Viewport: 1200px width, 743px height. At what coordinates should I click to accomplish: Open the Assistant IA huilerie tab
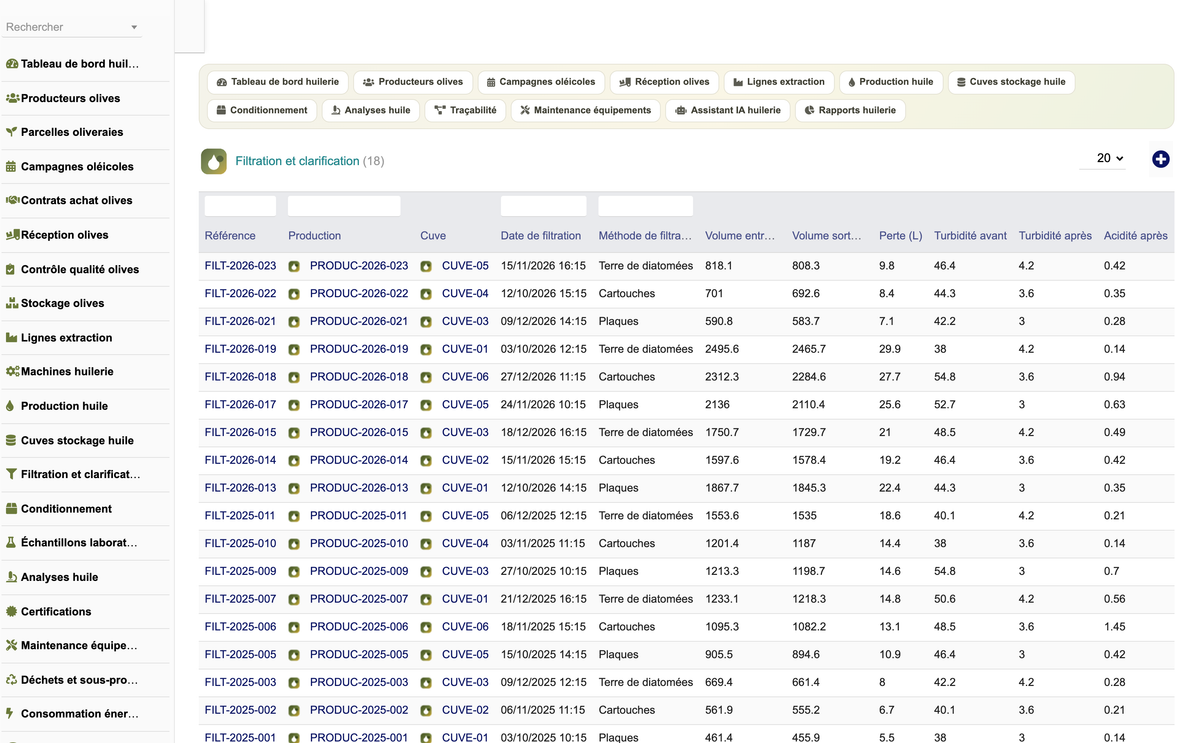coord(728,110)
